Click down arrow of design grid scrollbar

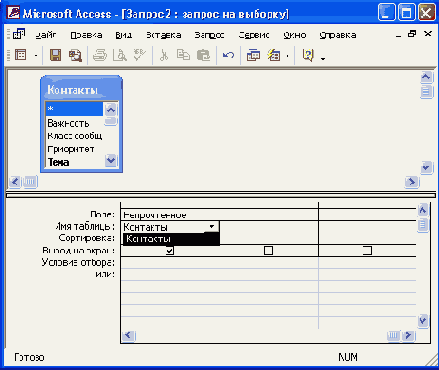coord(423,321)
